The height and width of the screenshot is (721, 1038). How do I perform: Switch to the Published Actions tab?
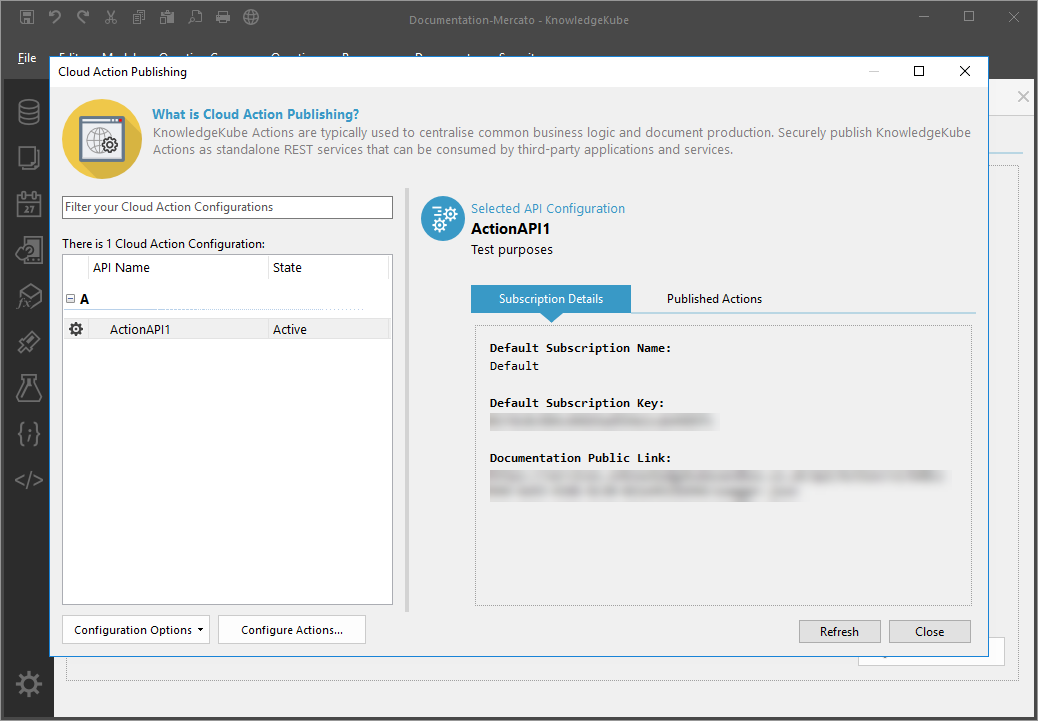pyautogui.click(x=714, y=299)
